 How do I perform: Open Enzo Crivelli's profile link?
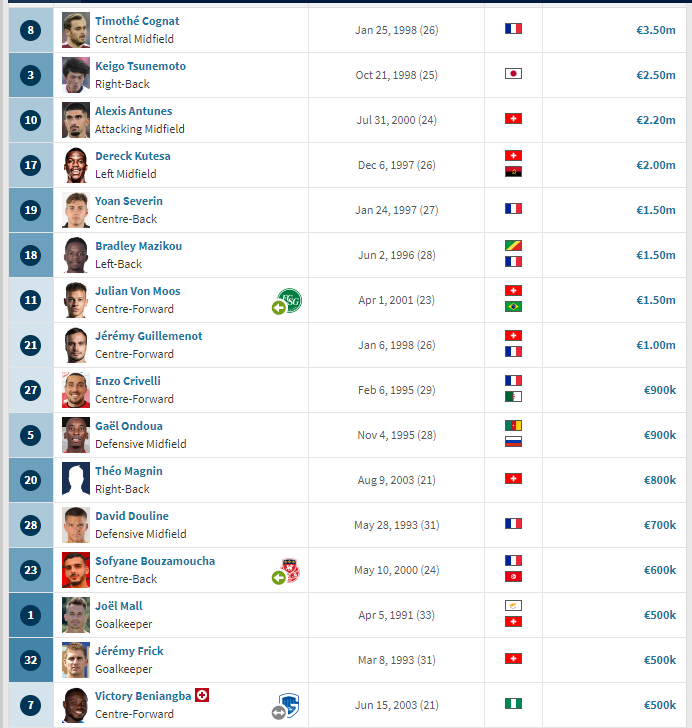pos(128,381)
